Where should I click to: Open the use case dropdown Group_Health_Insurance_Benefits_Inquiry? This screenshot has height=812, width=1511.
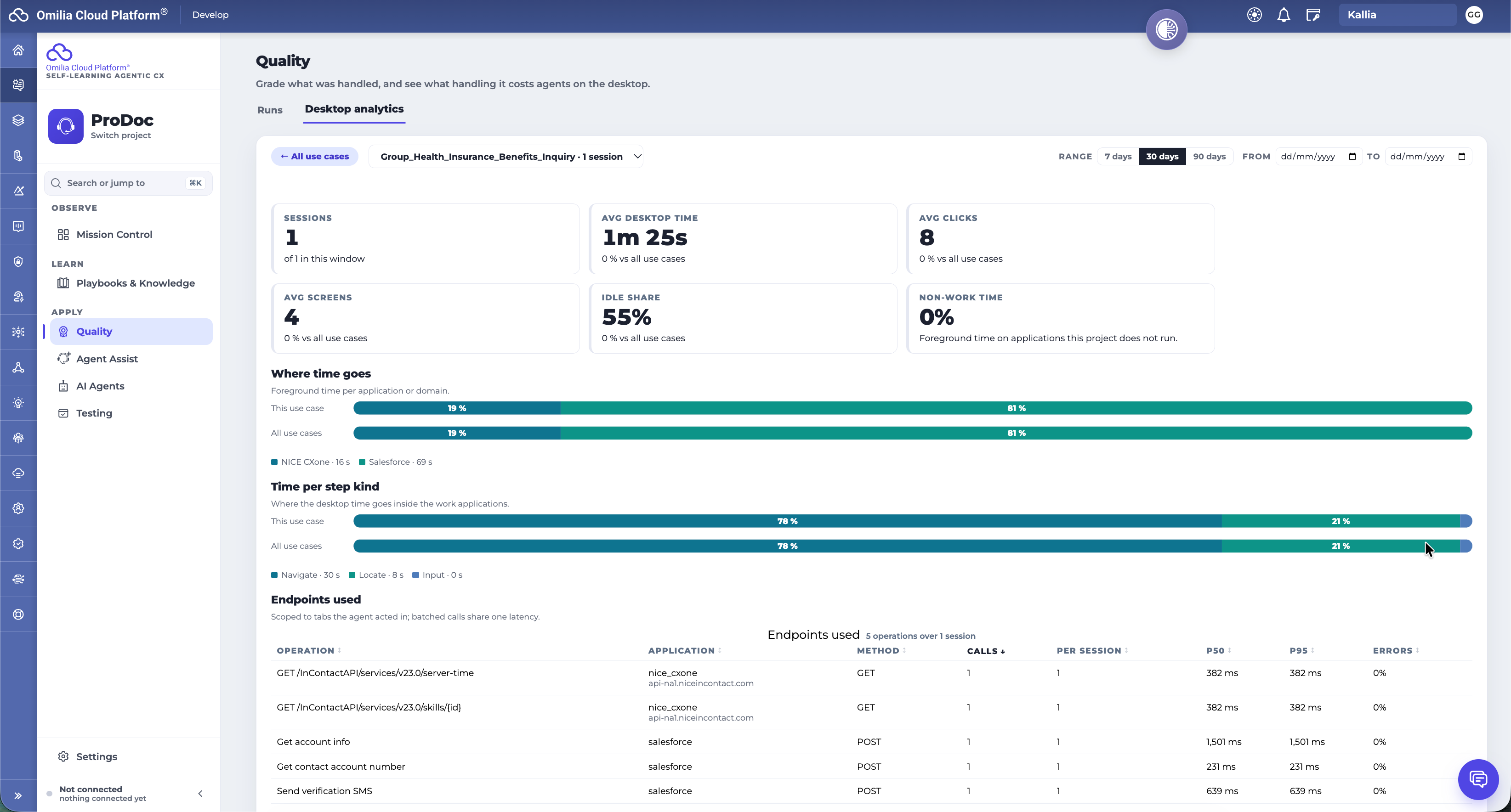[x=506, y=157]
